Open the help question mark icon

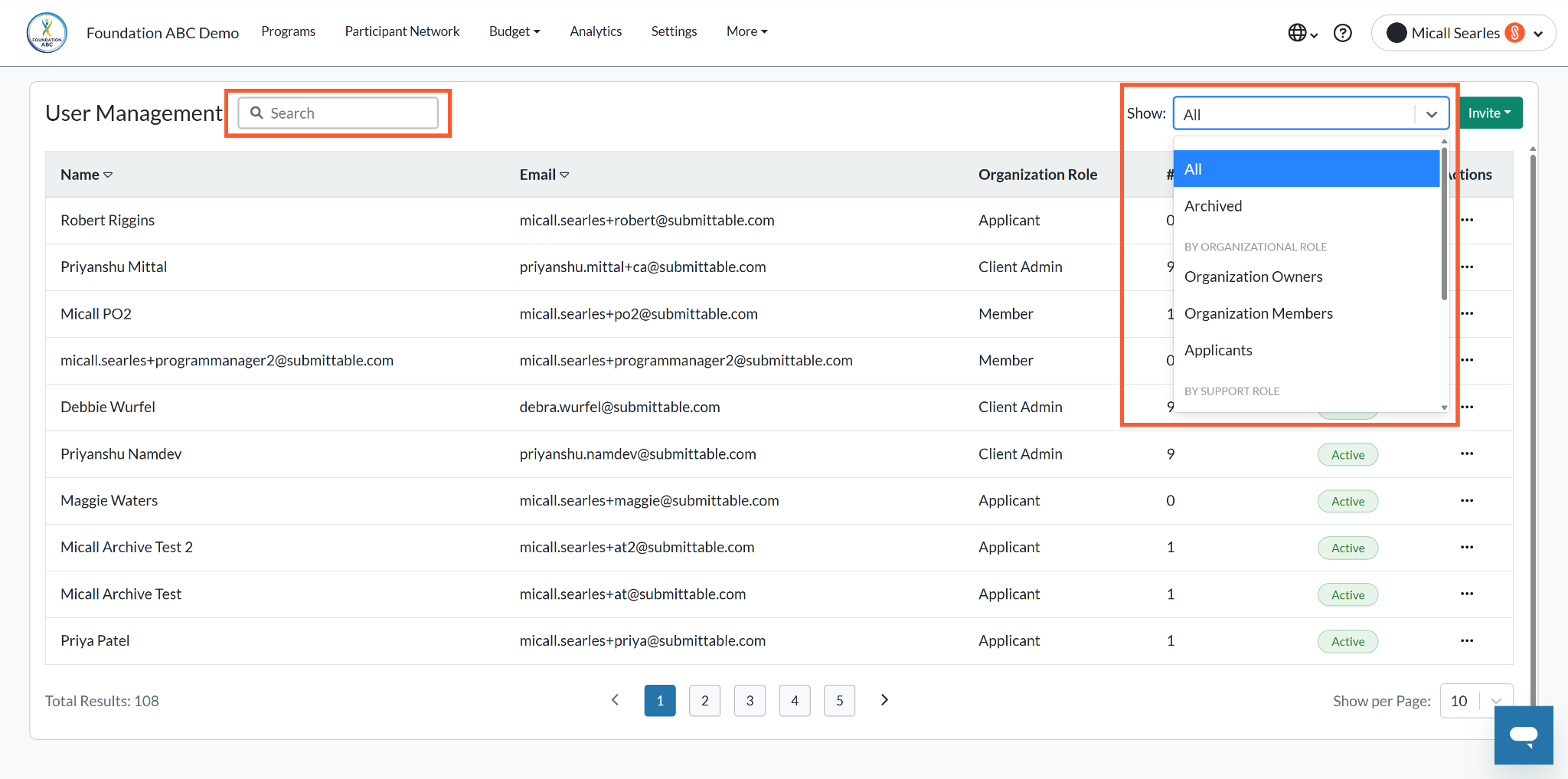pyautogui.click(x=1342, y=33)
